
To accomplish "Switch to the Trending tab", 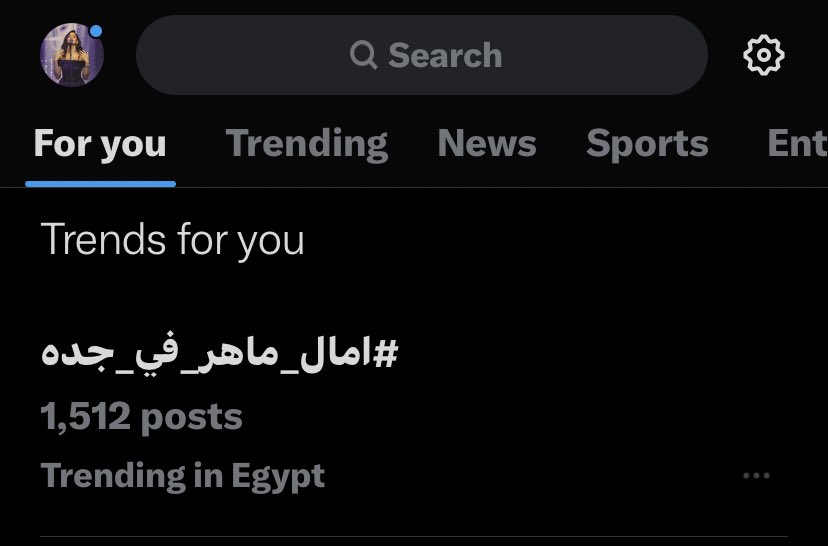I will 306,144.
